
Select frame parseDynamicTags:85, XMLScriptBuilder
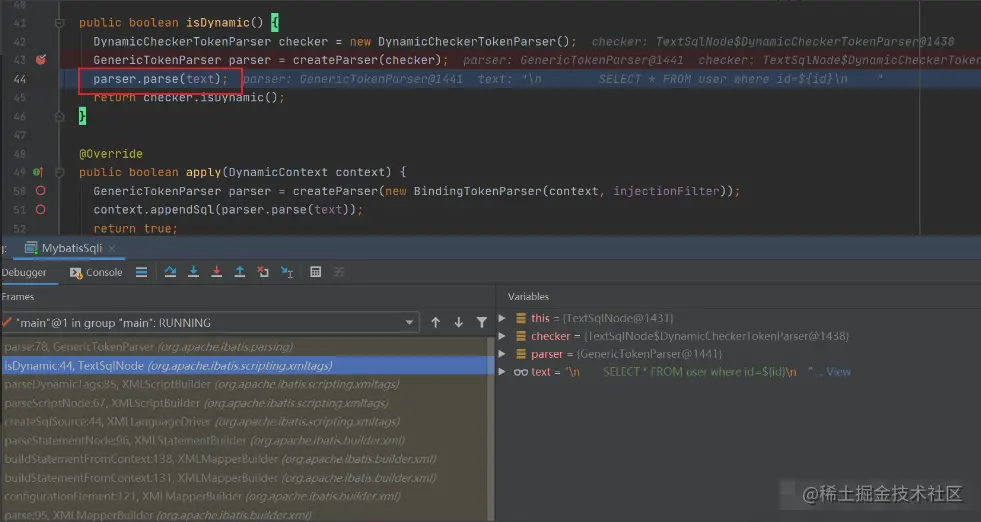click(247, 384)
